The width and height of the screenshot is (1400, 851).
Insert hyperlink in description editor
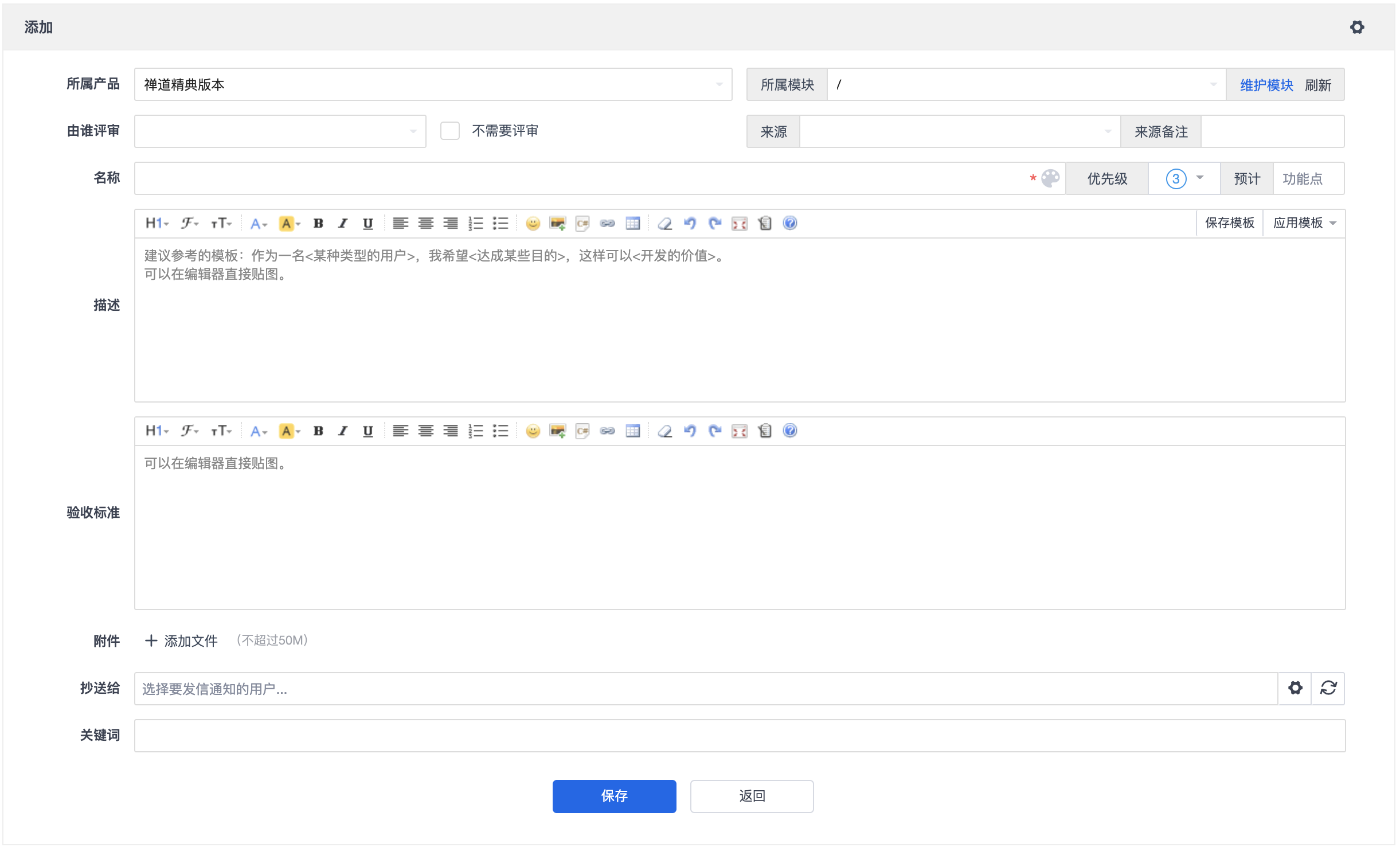607,224
